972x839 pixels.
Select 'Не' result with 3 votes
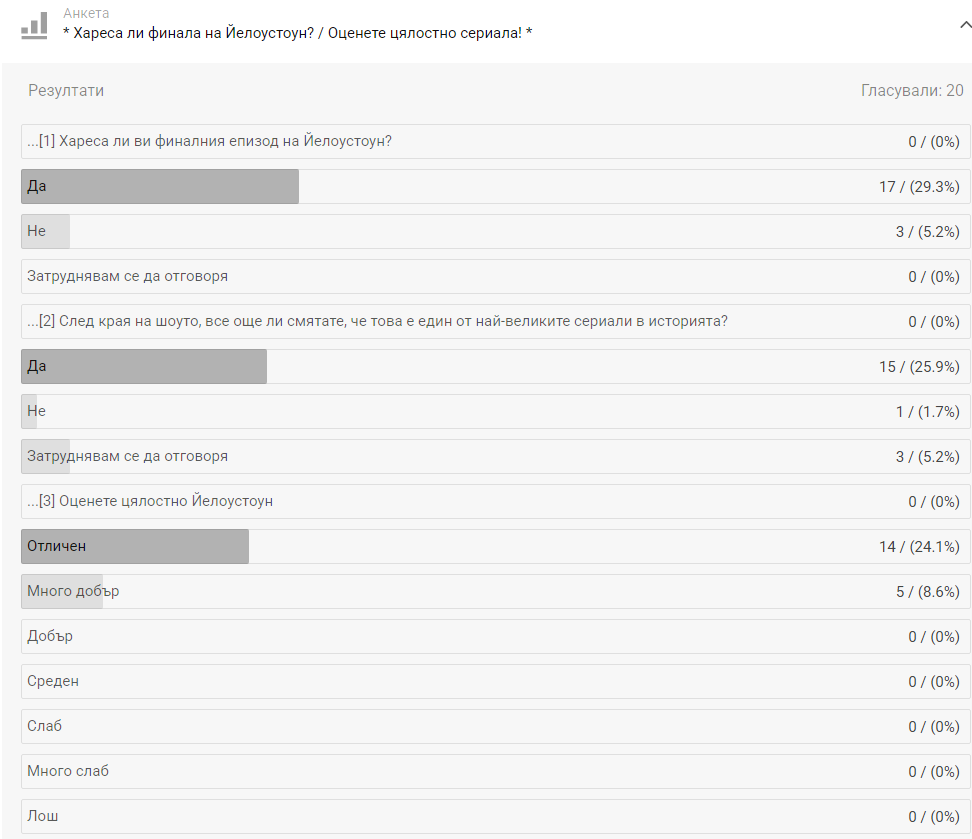click(x=45, y=232)
